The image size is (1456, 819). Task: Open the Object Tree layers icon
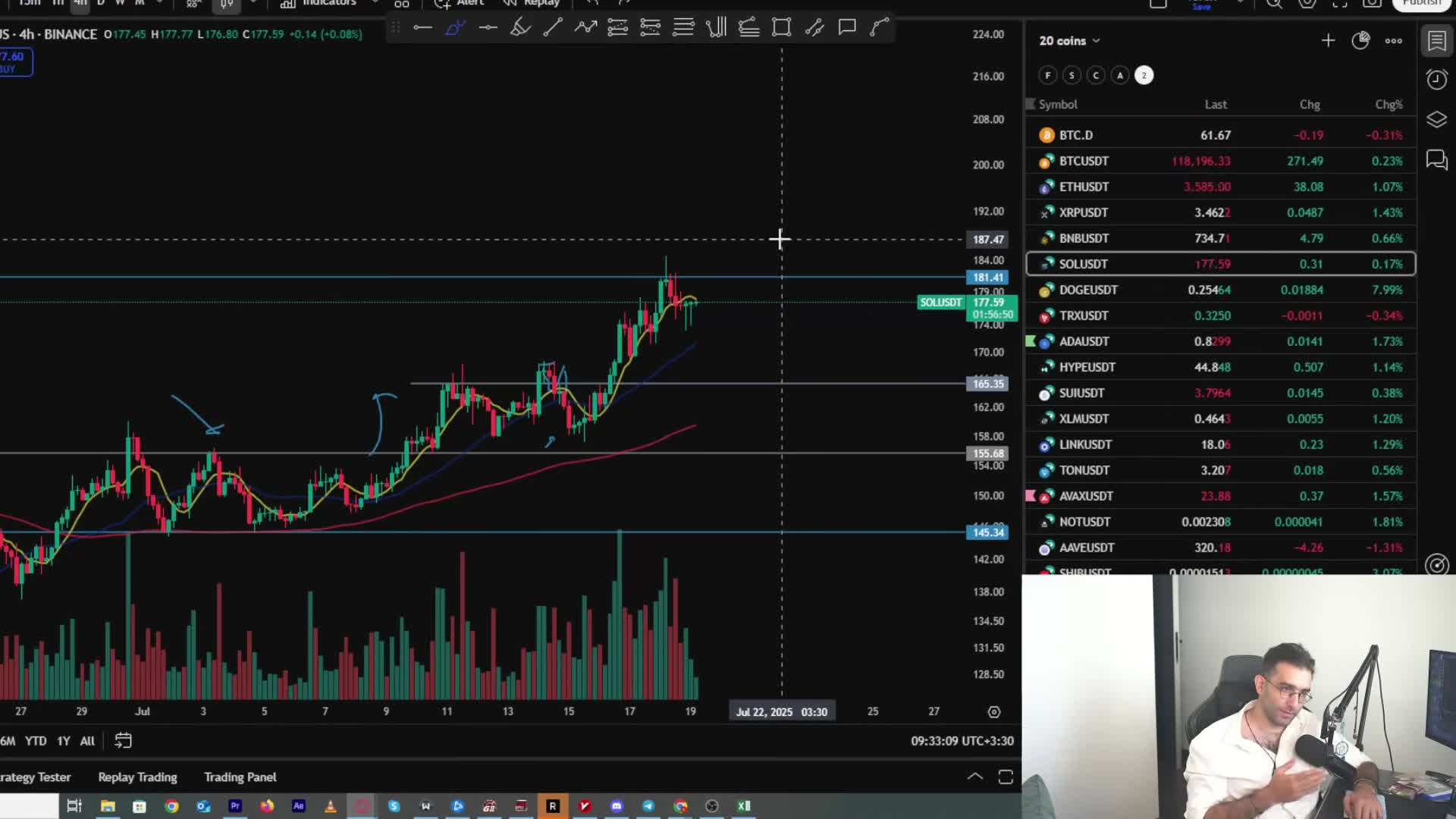(x=1437, y=120)
